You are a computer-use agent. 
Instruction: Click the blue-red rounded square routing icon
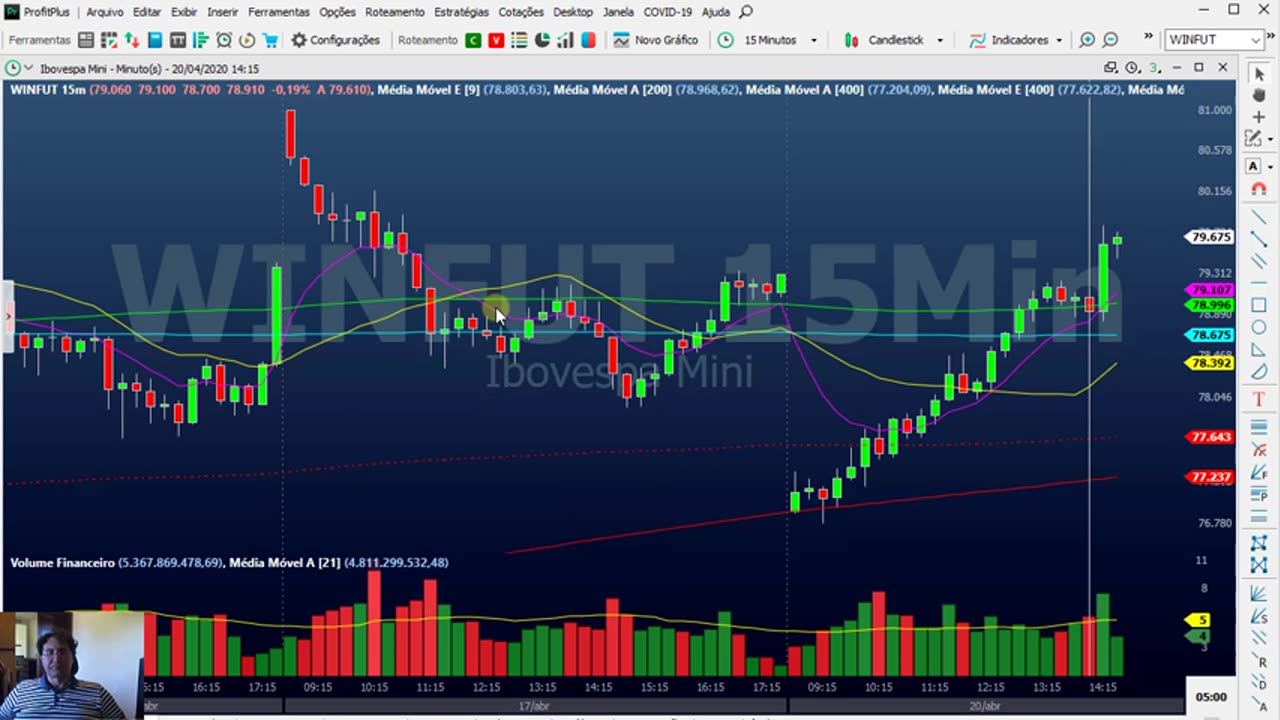point(588,40)
